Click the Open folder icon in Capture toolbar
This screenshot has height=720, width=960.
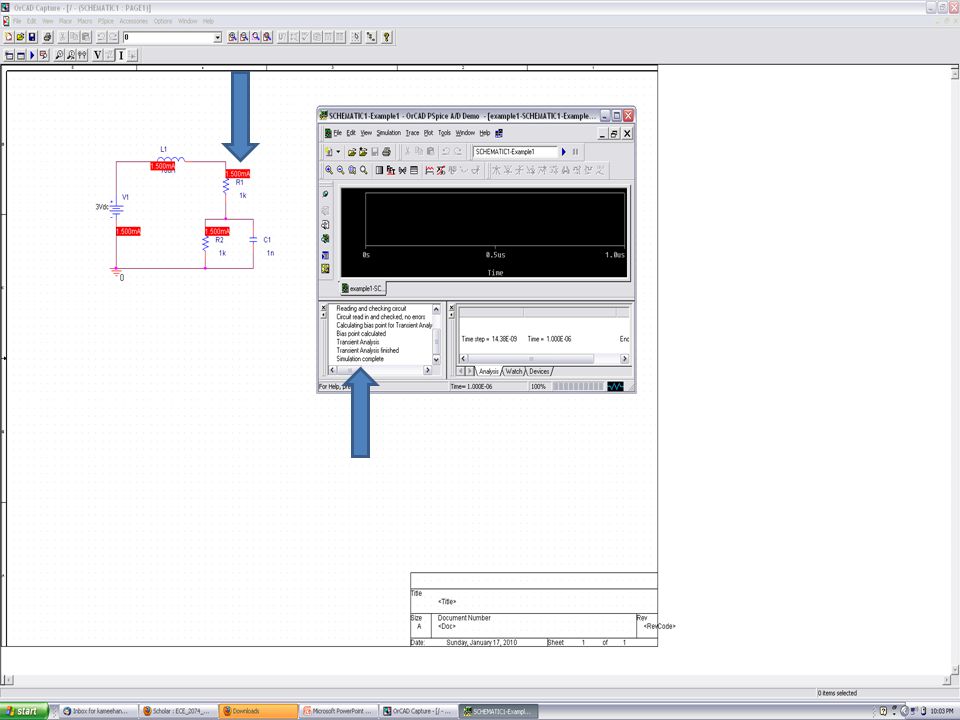[x=20, y=37]
